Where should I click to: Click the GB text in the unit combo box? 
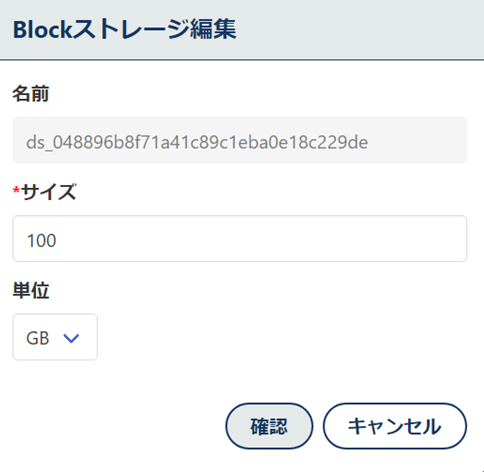(38, 338)
